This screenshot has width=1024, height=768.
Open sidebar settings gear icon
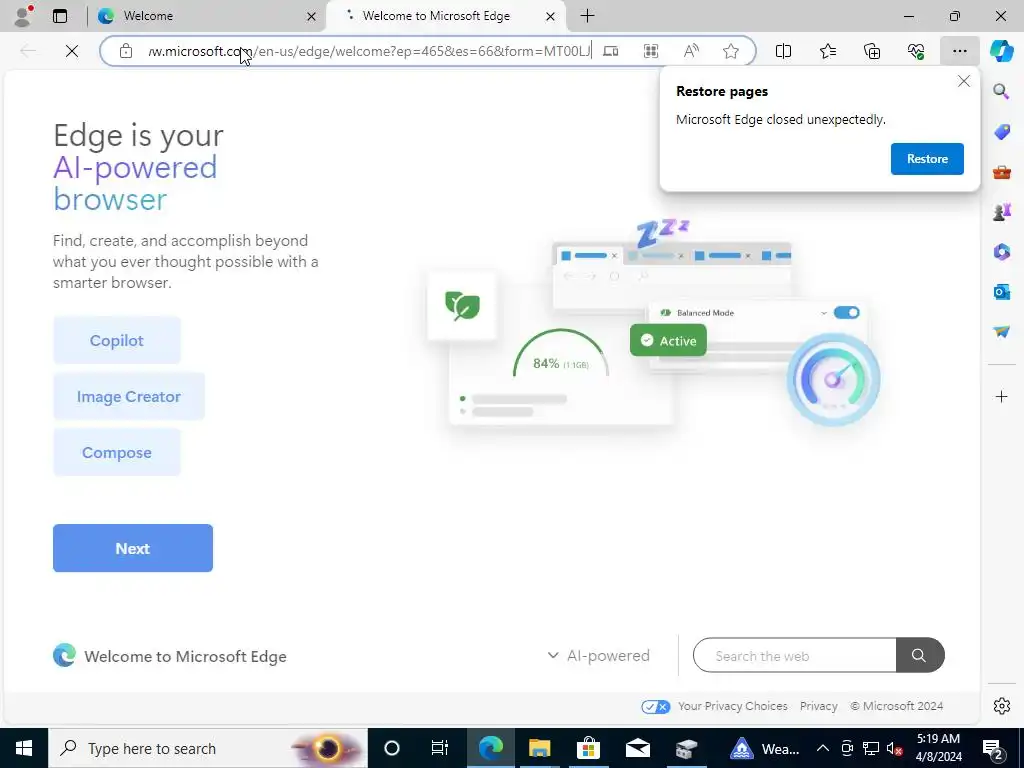(x=1002, y=706)
